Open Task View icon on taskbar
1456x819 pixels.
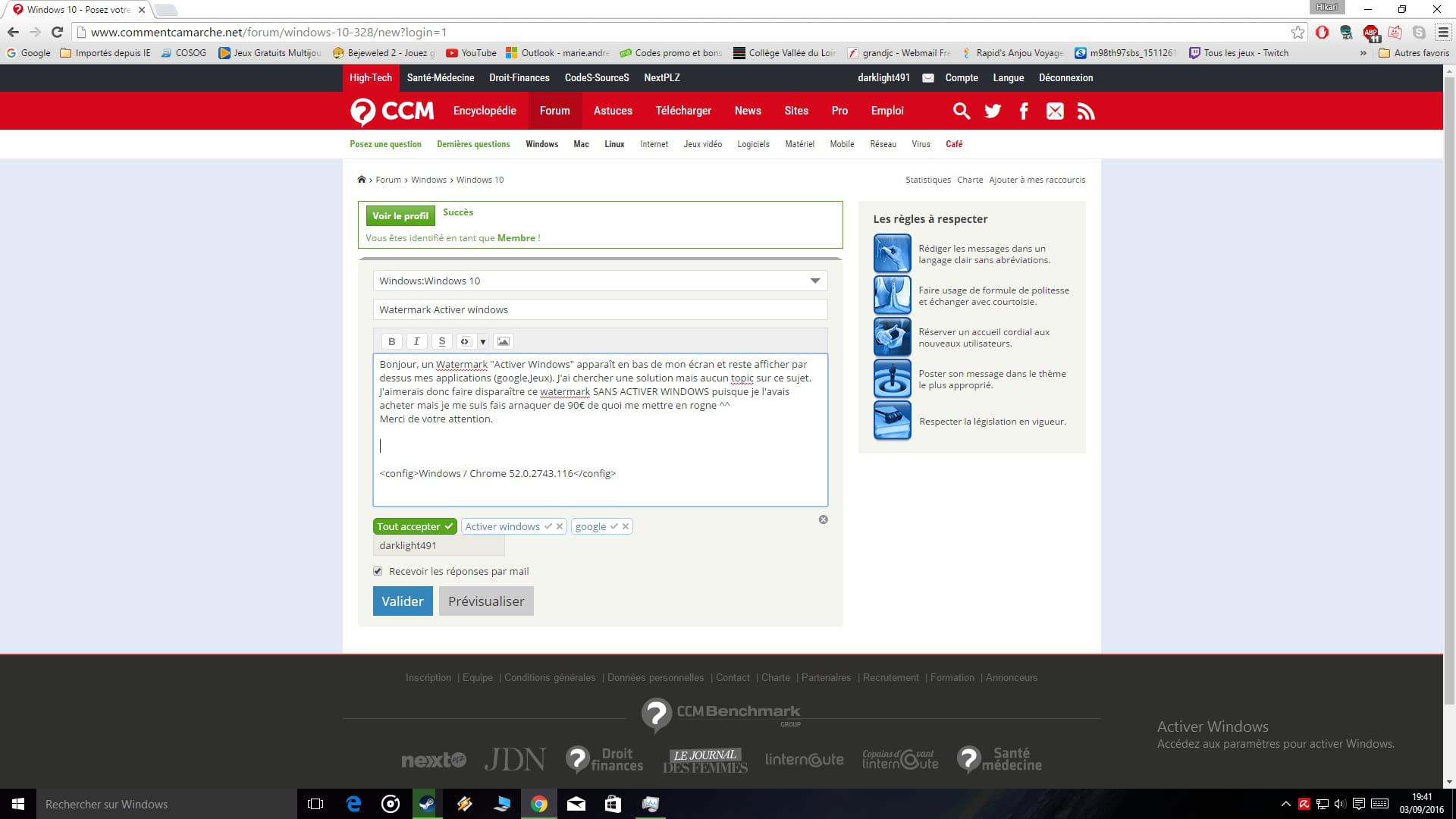(x=315, y=804)
